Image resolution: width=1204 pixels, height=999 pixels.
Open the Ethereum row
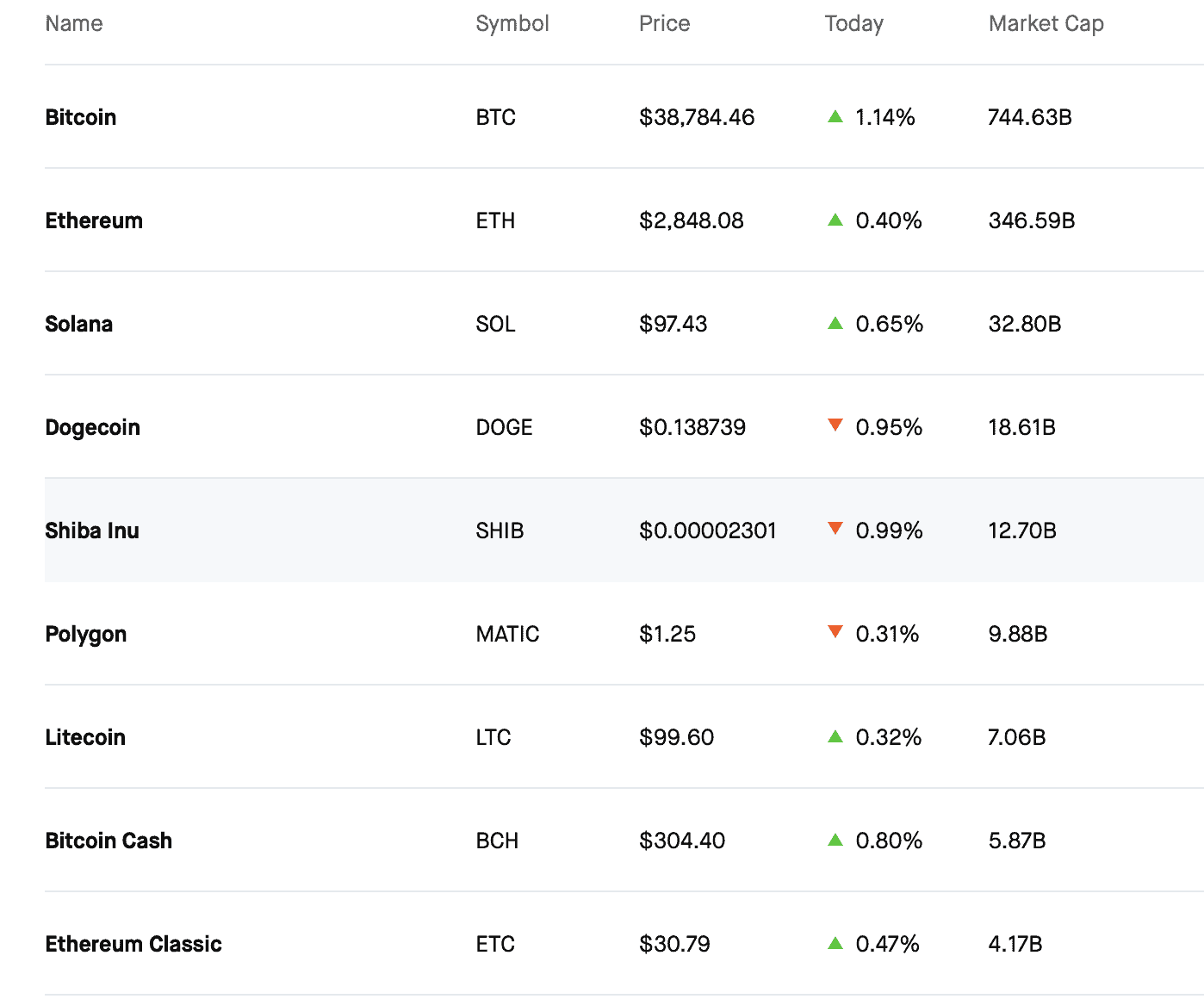[624, 220]
